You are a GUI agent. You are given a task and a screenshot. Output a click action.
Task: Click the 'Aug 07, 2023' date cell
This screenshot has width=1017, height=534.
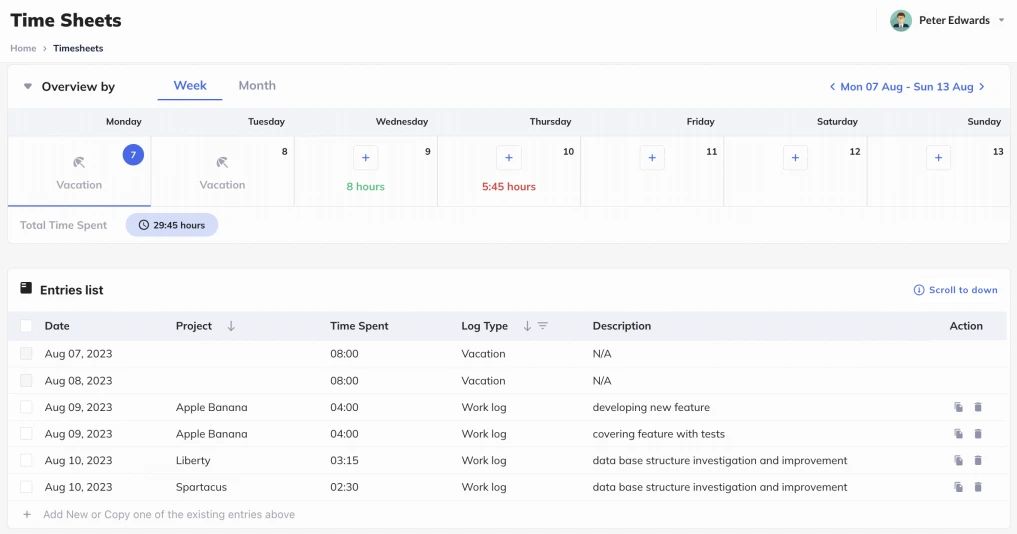[78, 354]
